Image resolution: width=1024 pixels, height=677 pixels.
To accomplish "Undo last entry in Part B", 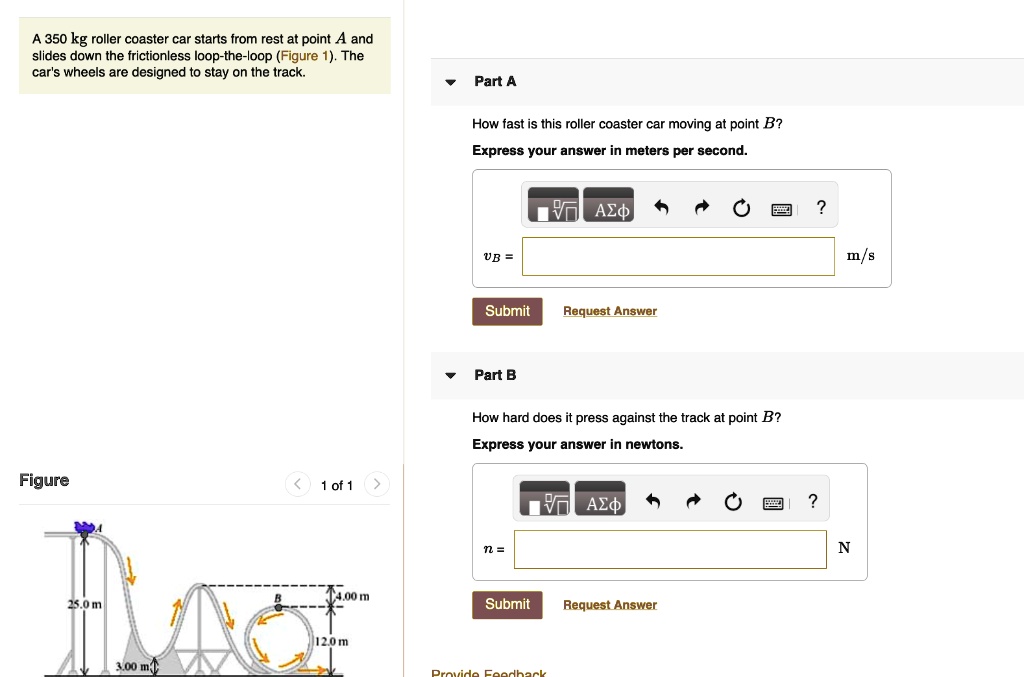I will pos(653,502).
